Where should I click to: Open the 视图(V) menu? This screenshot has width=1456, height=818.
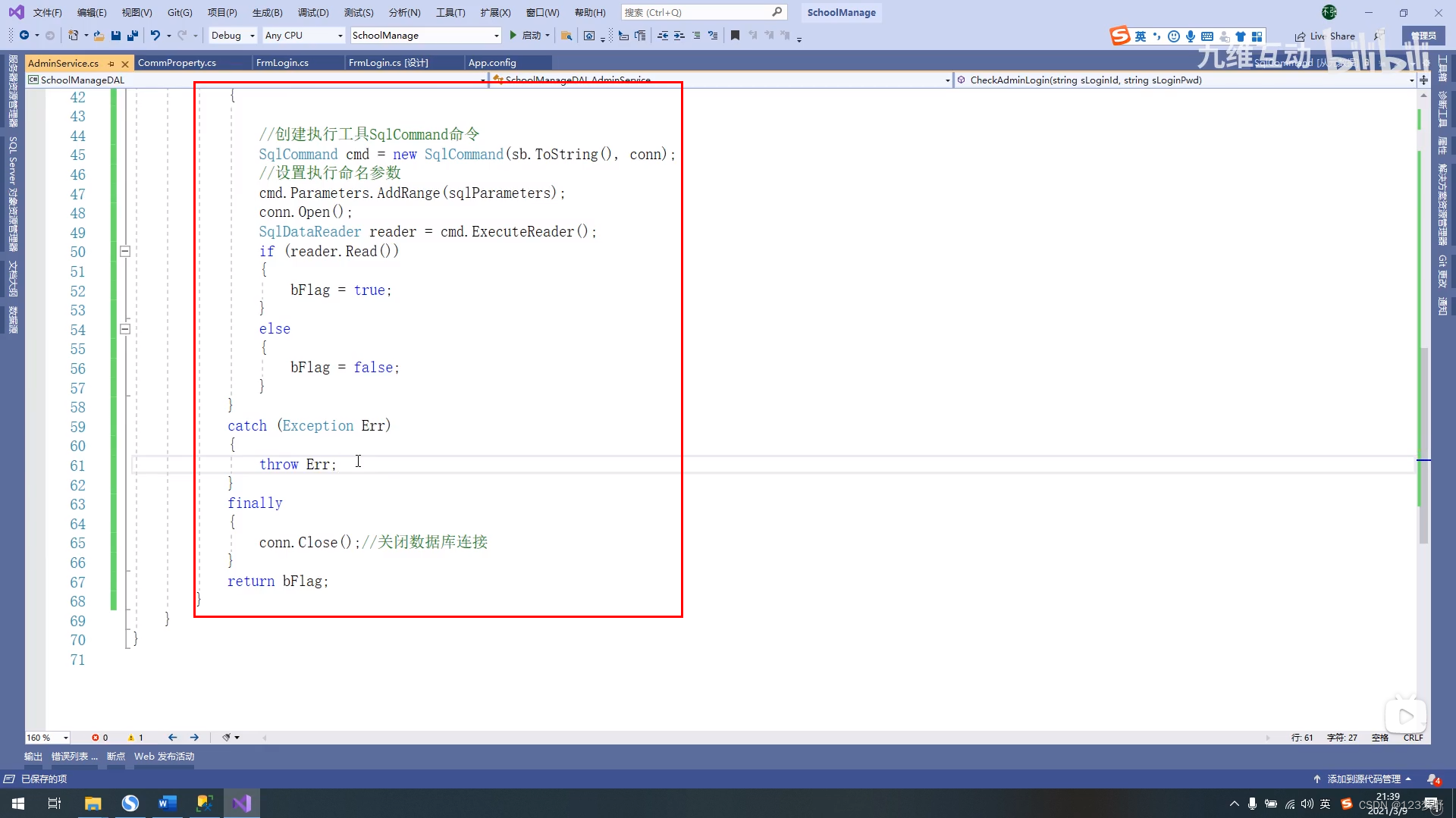click(x=136, y=13)
